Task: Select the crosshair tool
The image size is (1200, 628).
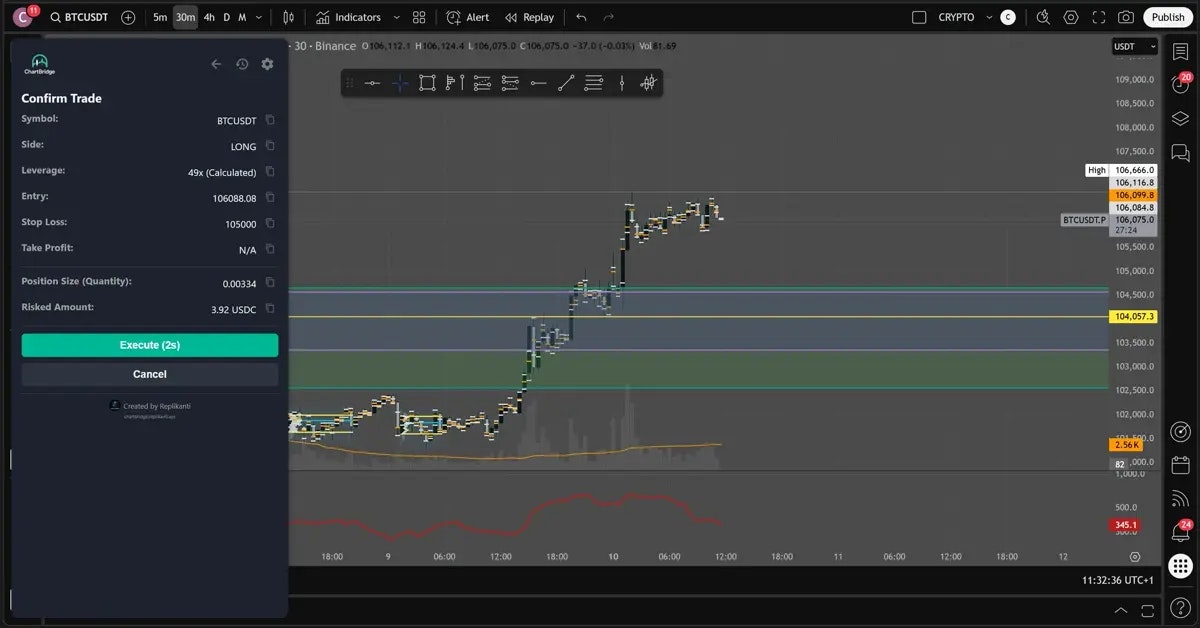Action: [x=398, y=83]
